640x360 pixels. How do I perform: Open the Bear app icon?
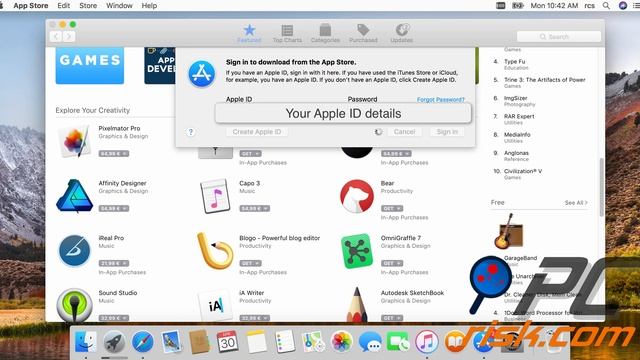click(x=357, y=196)
